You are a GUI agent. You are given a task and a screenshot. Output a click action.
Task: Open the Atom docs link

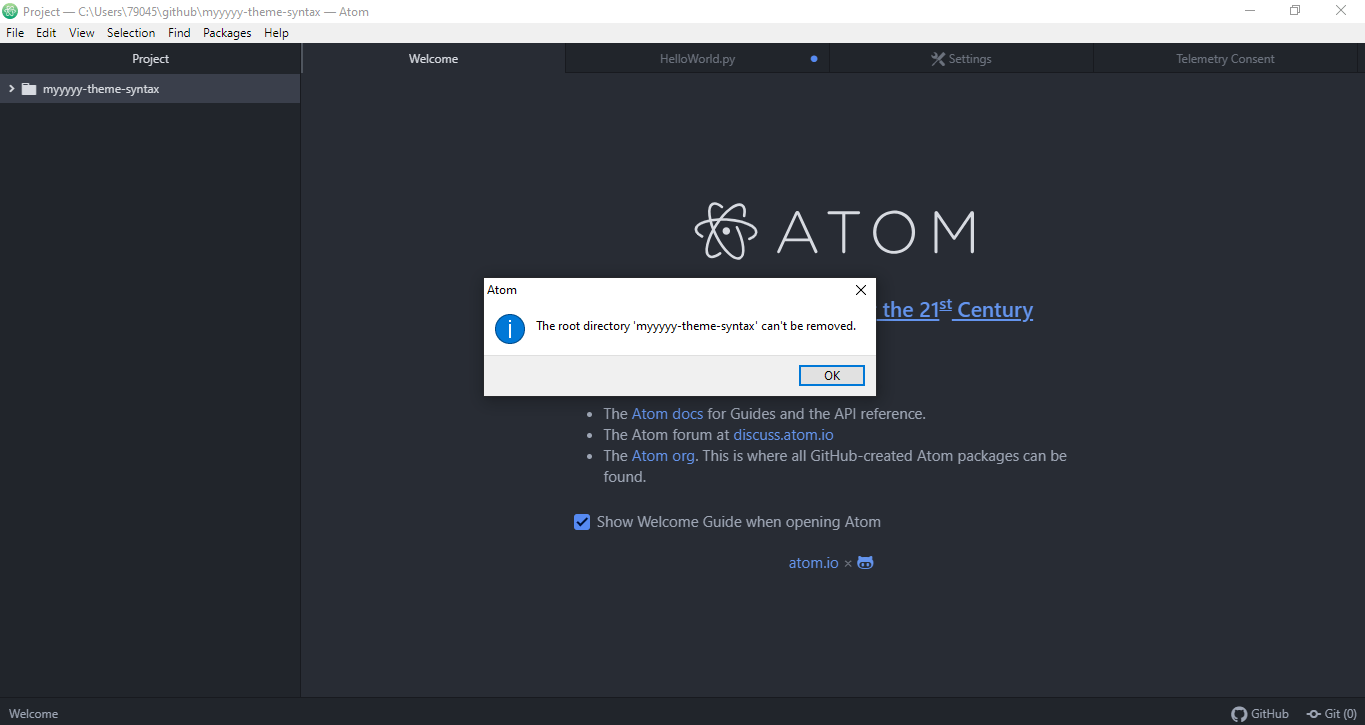click(667, 413)
